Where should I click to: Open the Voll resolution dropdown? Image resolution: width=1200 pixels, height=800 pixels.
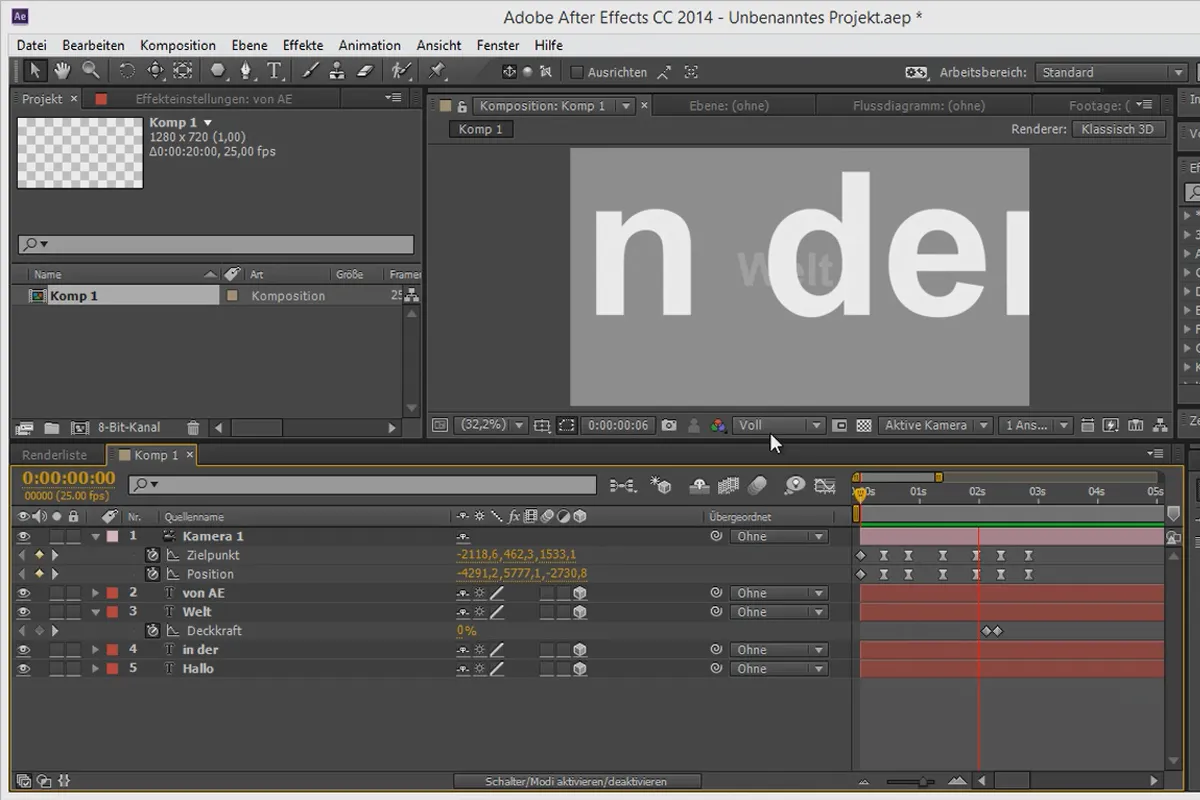(x=779, y=425)
